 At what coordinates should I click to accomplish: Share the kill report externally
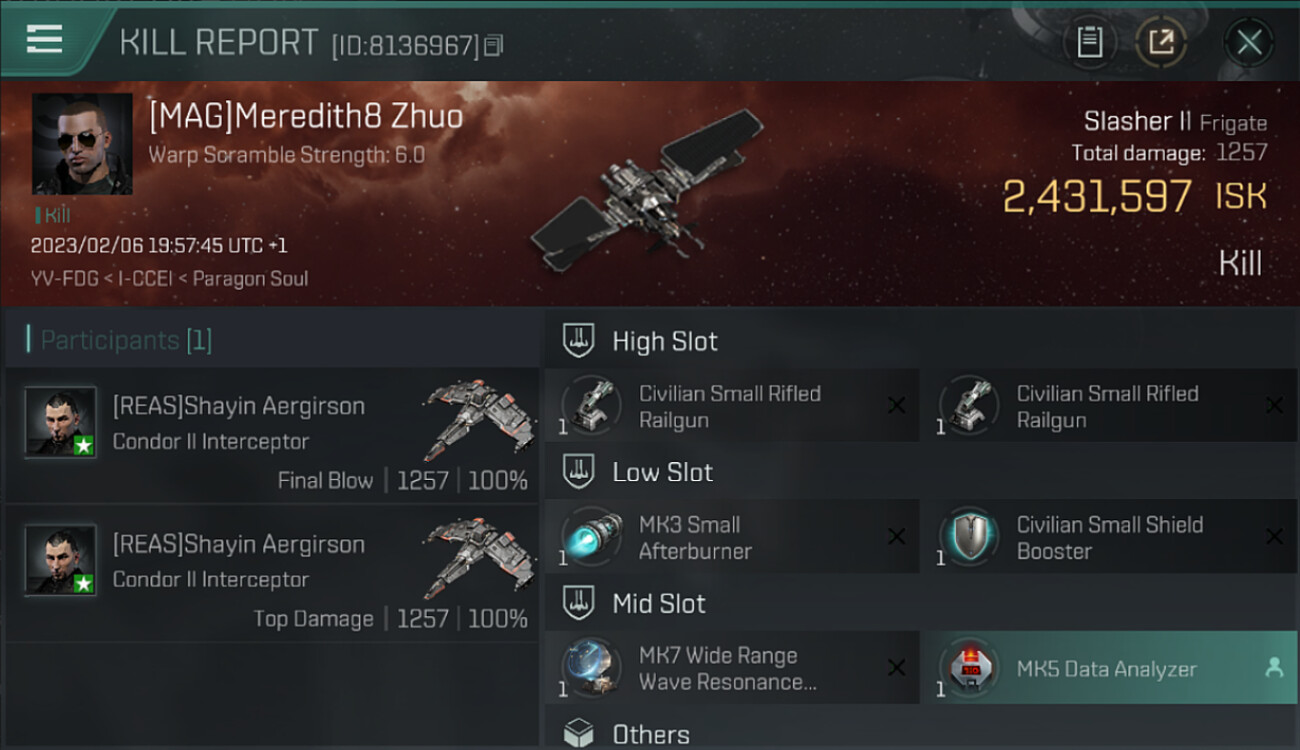point(1161,42)
